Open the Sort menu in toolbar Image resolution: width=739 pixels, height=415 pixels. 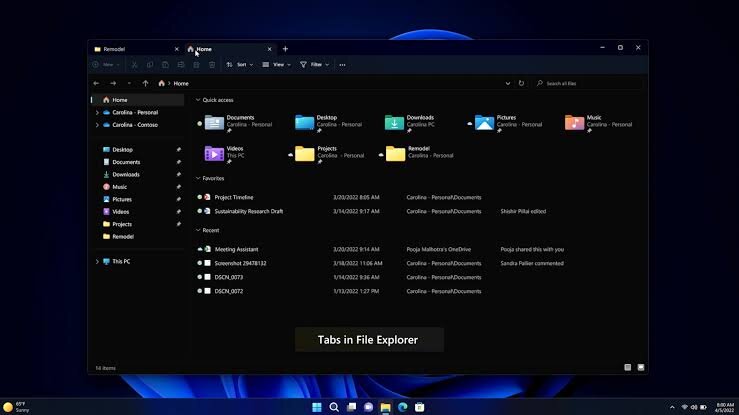239,65
